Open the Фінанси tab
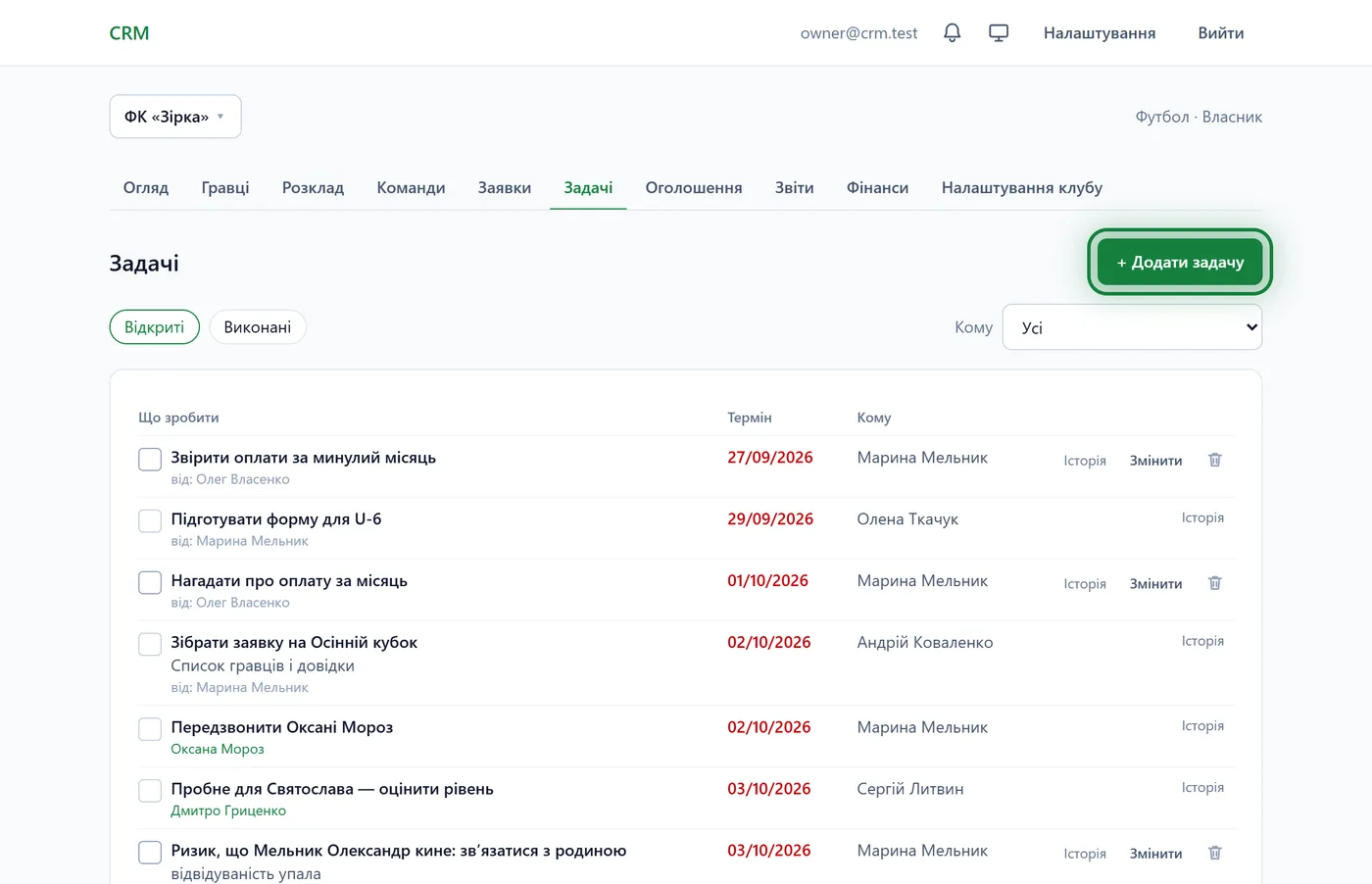 (877, 187)
